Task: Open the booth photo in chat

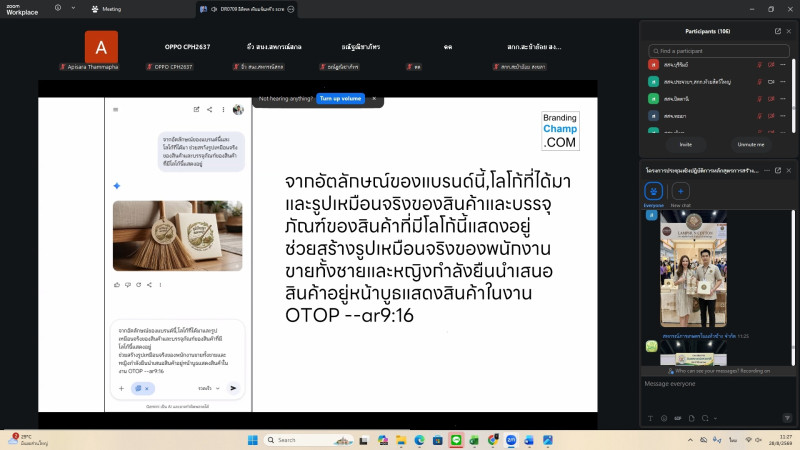Action: click(693, 269)
